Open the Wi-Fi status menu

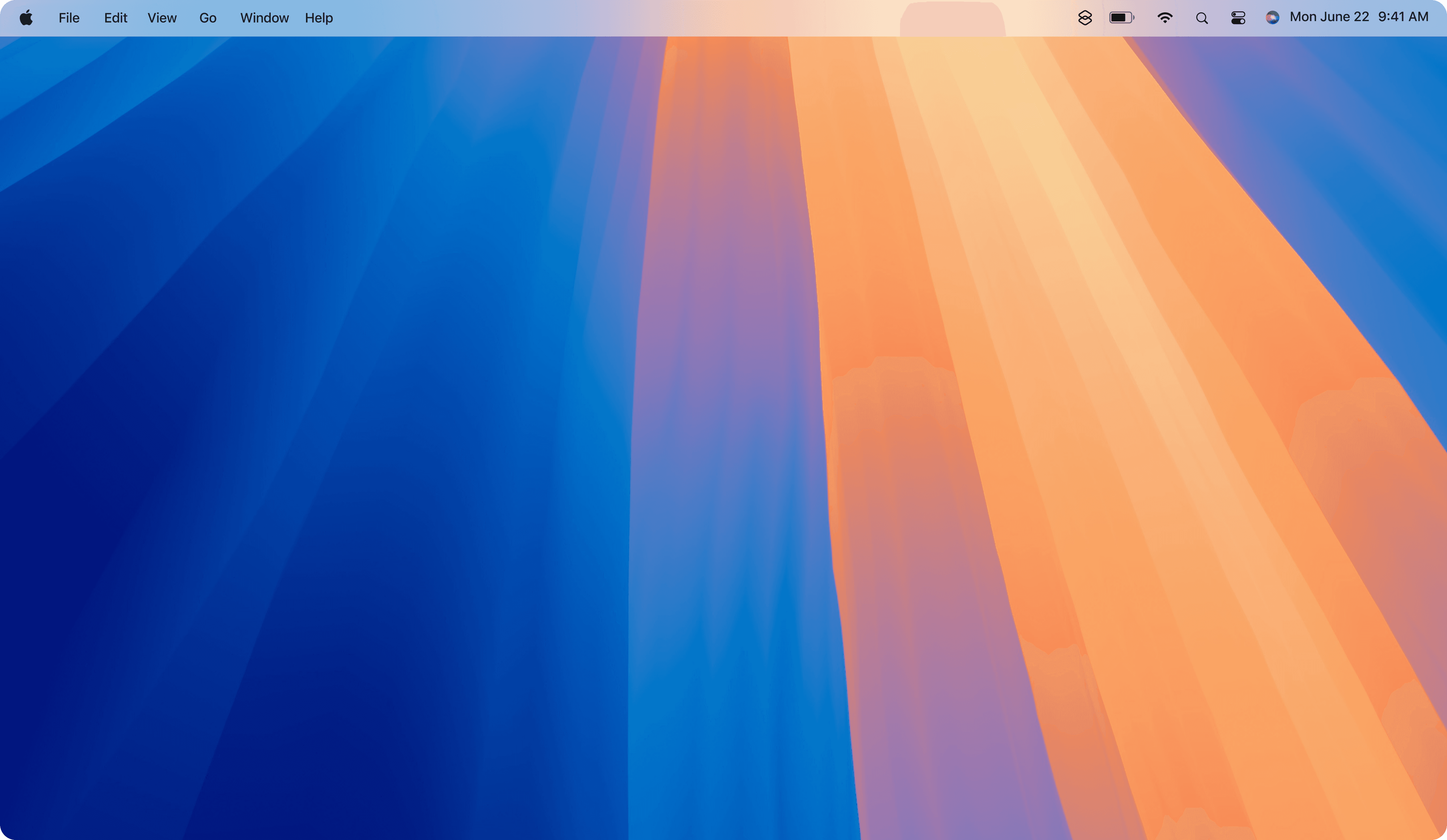click(x=1165, y=18)
